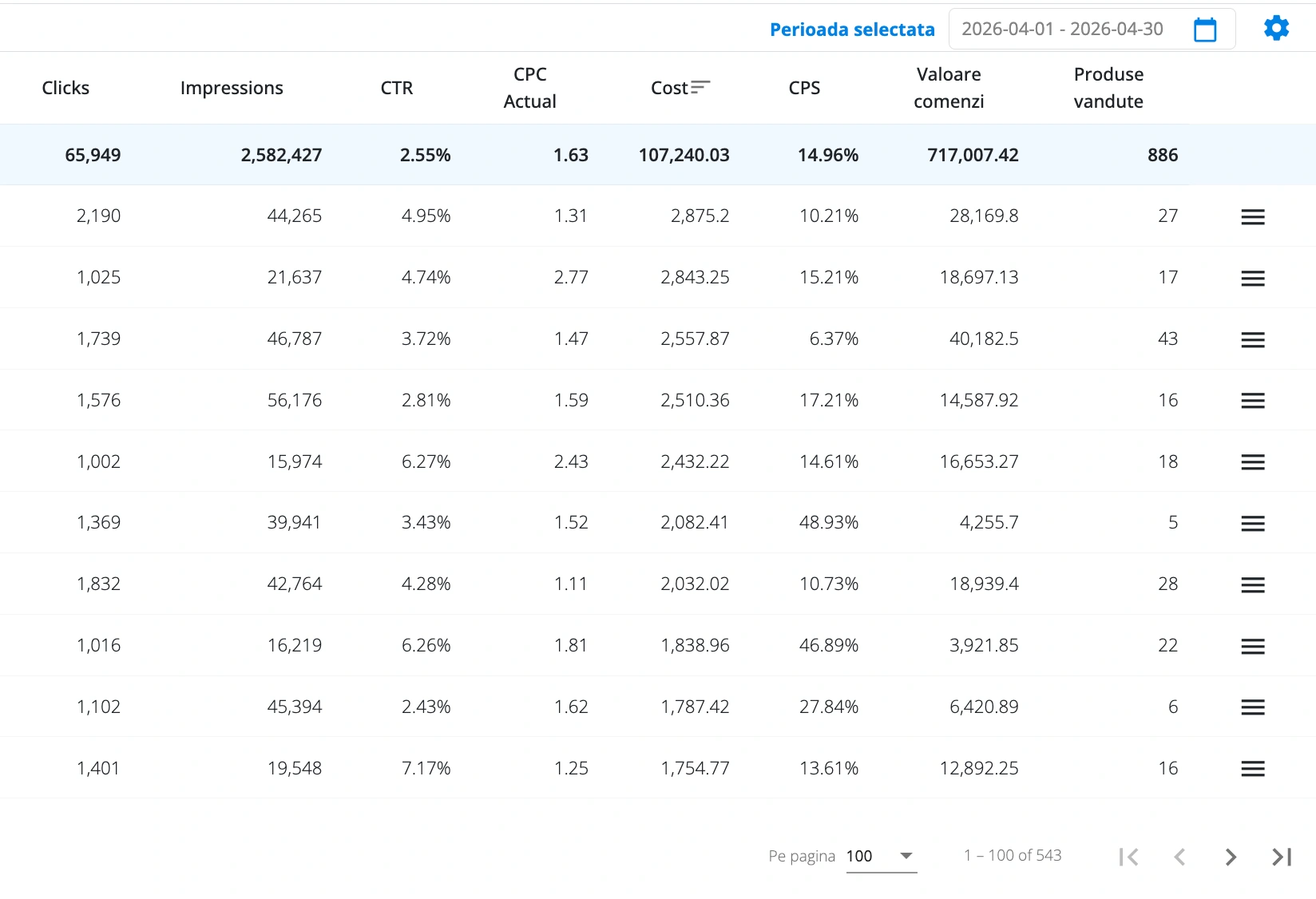Image resolution: width=1316 pixels, height=899 pixels.
Task: Sort by CPC Actual column header
Action: tap(529, 88)
